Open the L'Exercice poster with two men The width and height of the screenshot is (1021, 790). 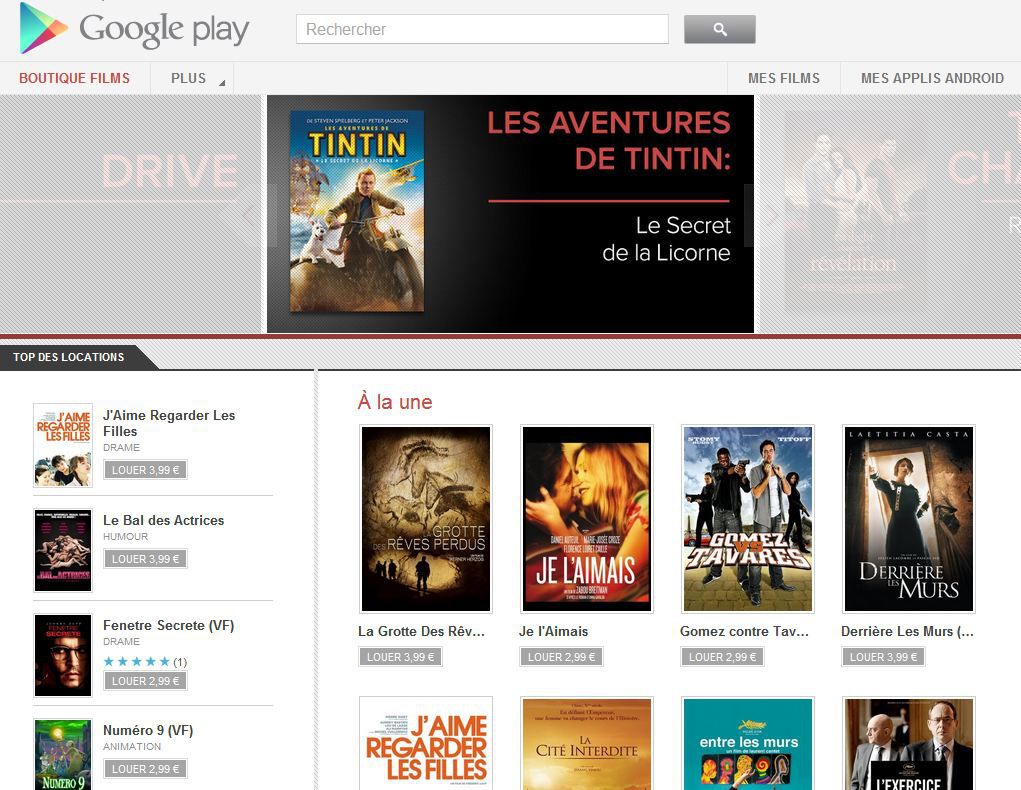(908, 743)
